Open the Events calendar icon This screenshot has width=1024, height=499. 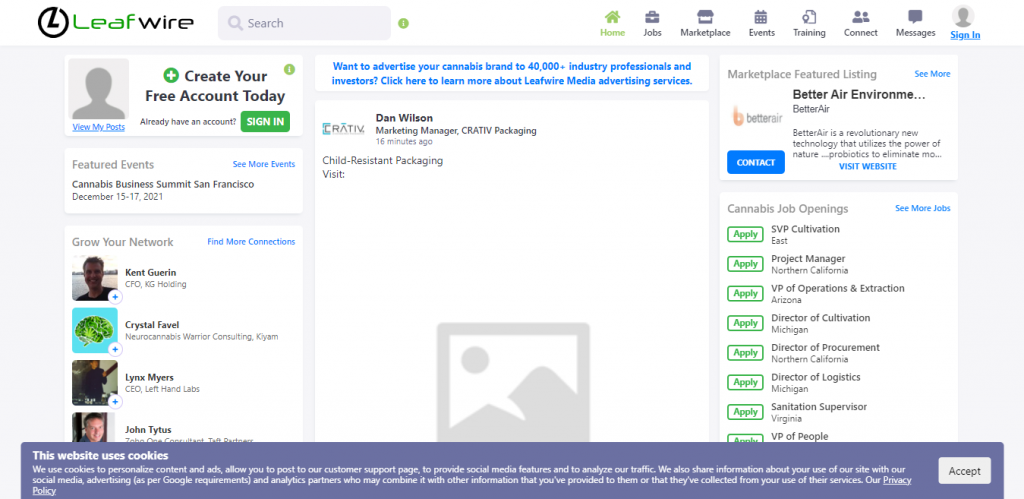761,17
